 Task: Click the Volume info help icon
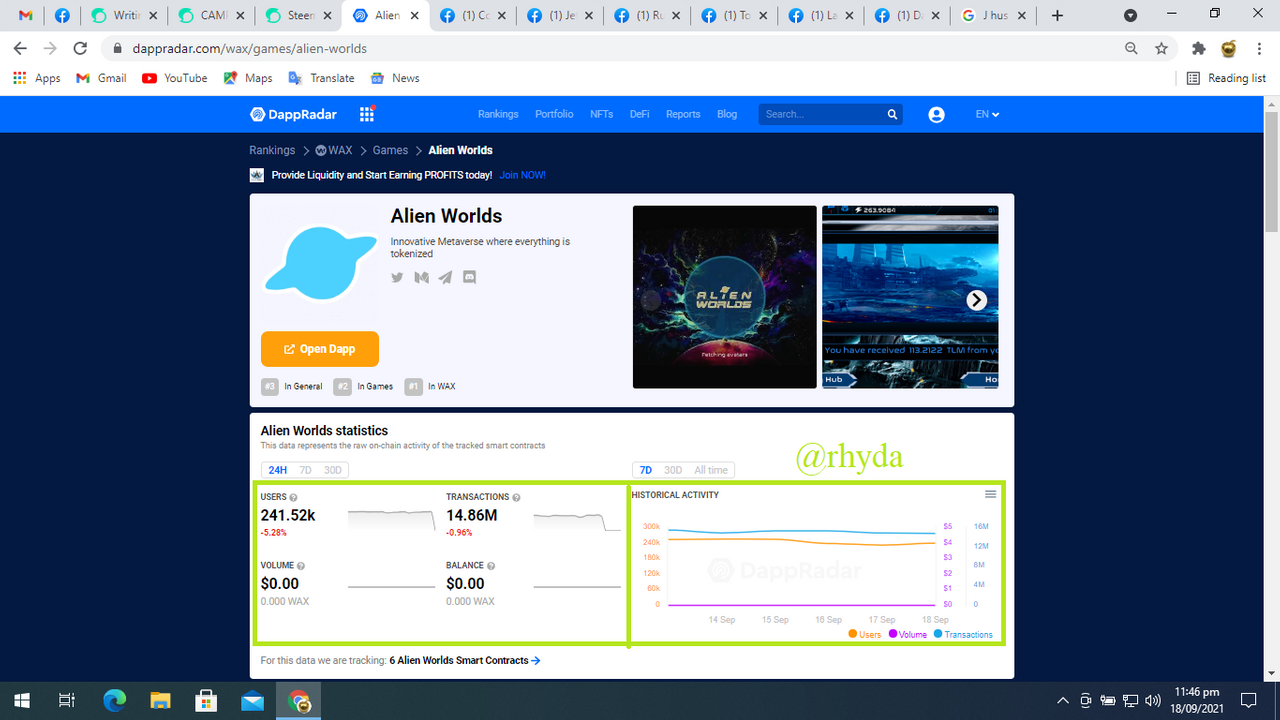301,566
